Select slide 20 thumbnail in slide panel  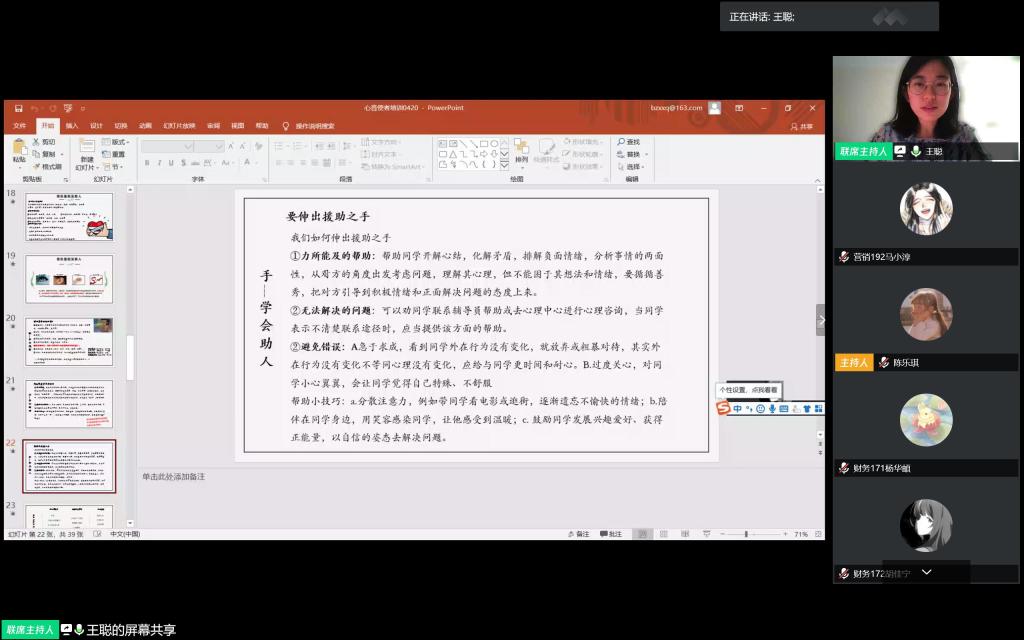[x=69, y=341]
